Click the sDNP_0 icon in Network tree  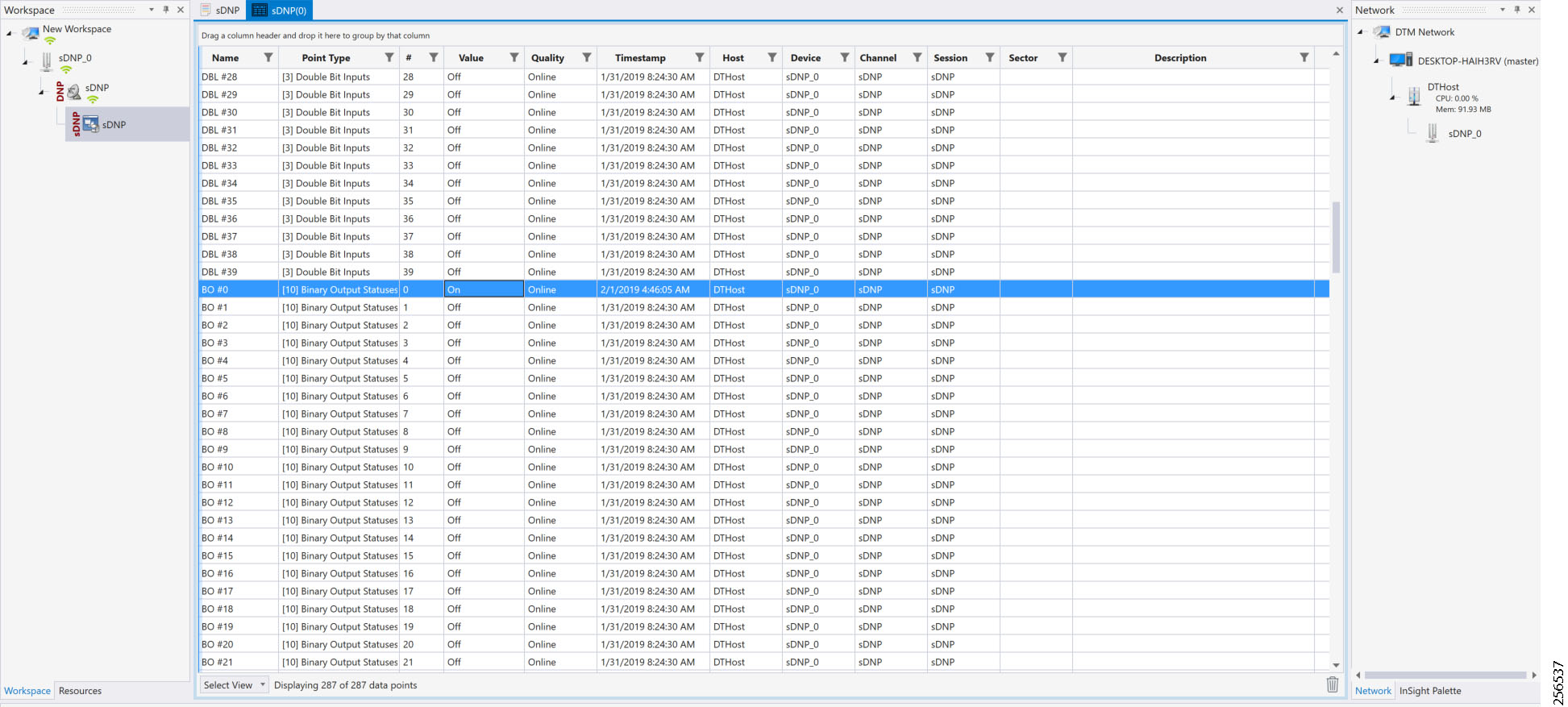(x=1433, y=134)
